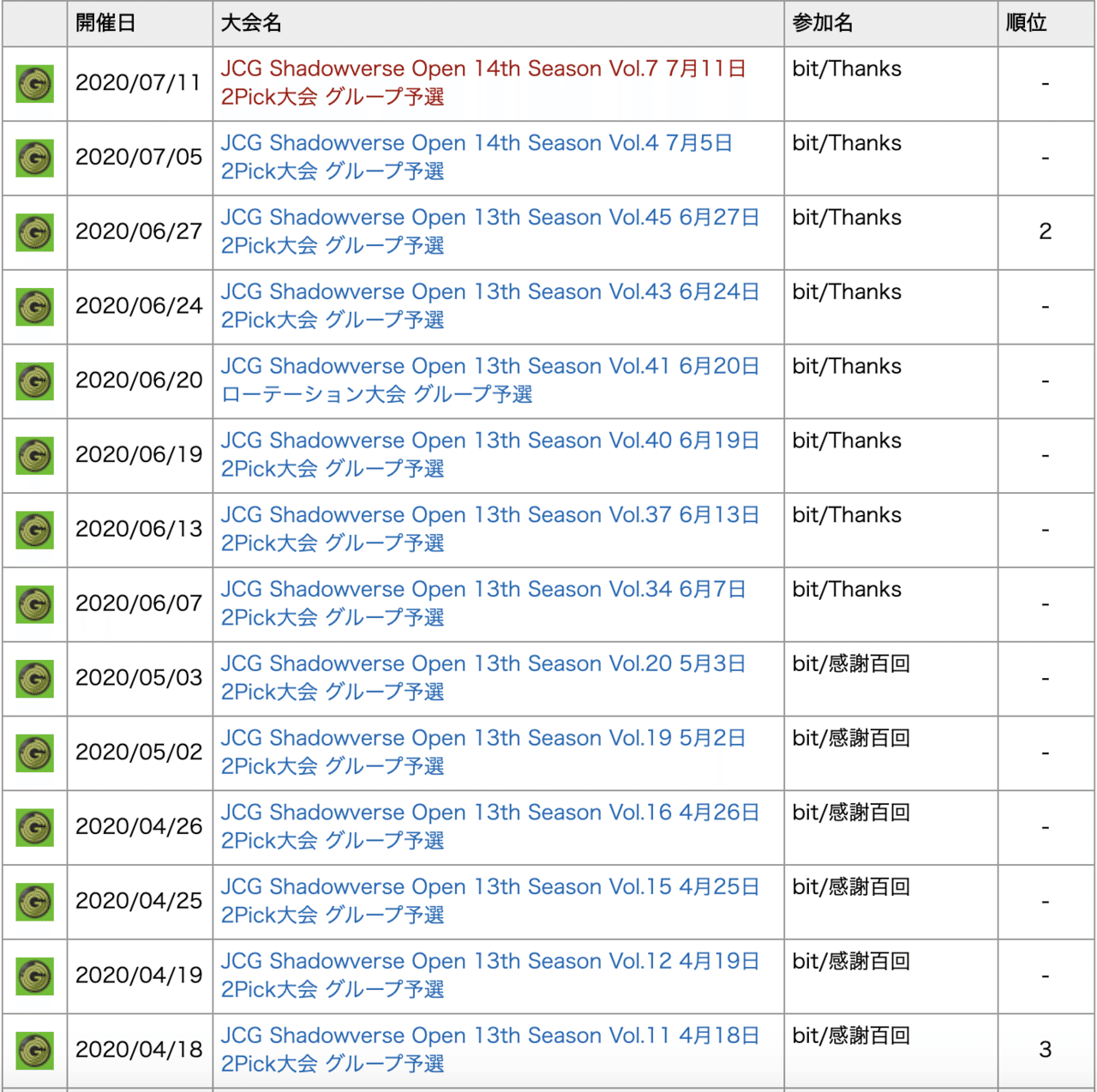Open 13th Season Vol.16 4月26日 tournament link
The height and width of the screenshot is (1092, 1097).
coord(490,826)
